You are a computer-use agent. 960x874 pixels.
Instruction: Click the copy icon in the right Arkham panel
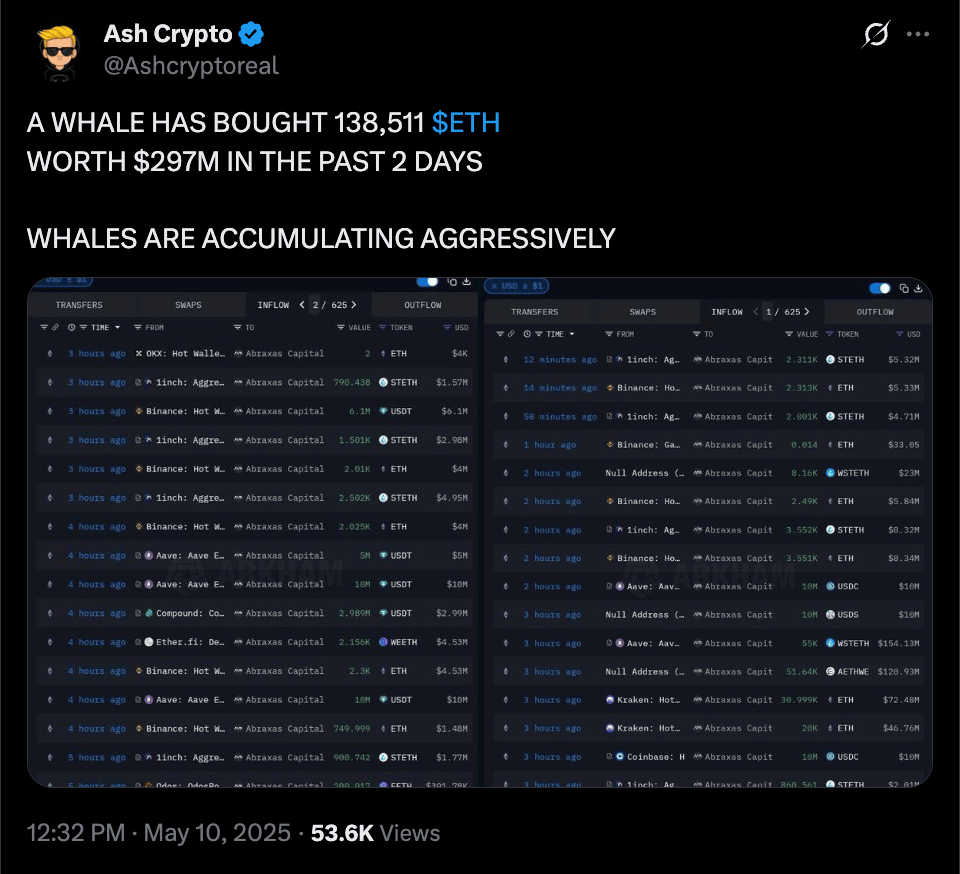click(904, 288)
